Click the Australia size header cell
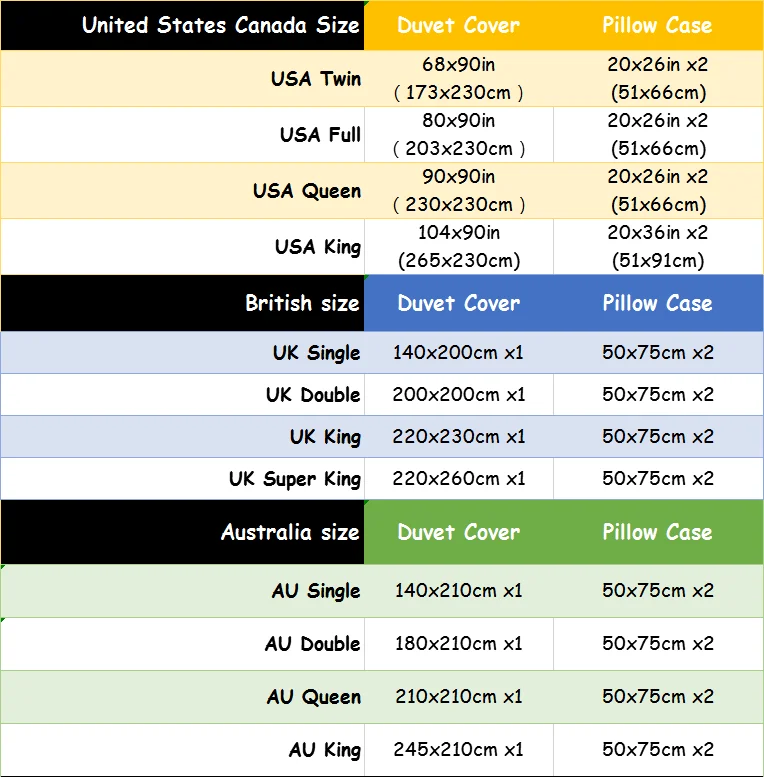764x777 pixels. pos(290,532)
